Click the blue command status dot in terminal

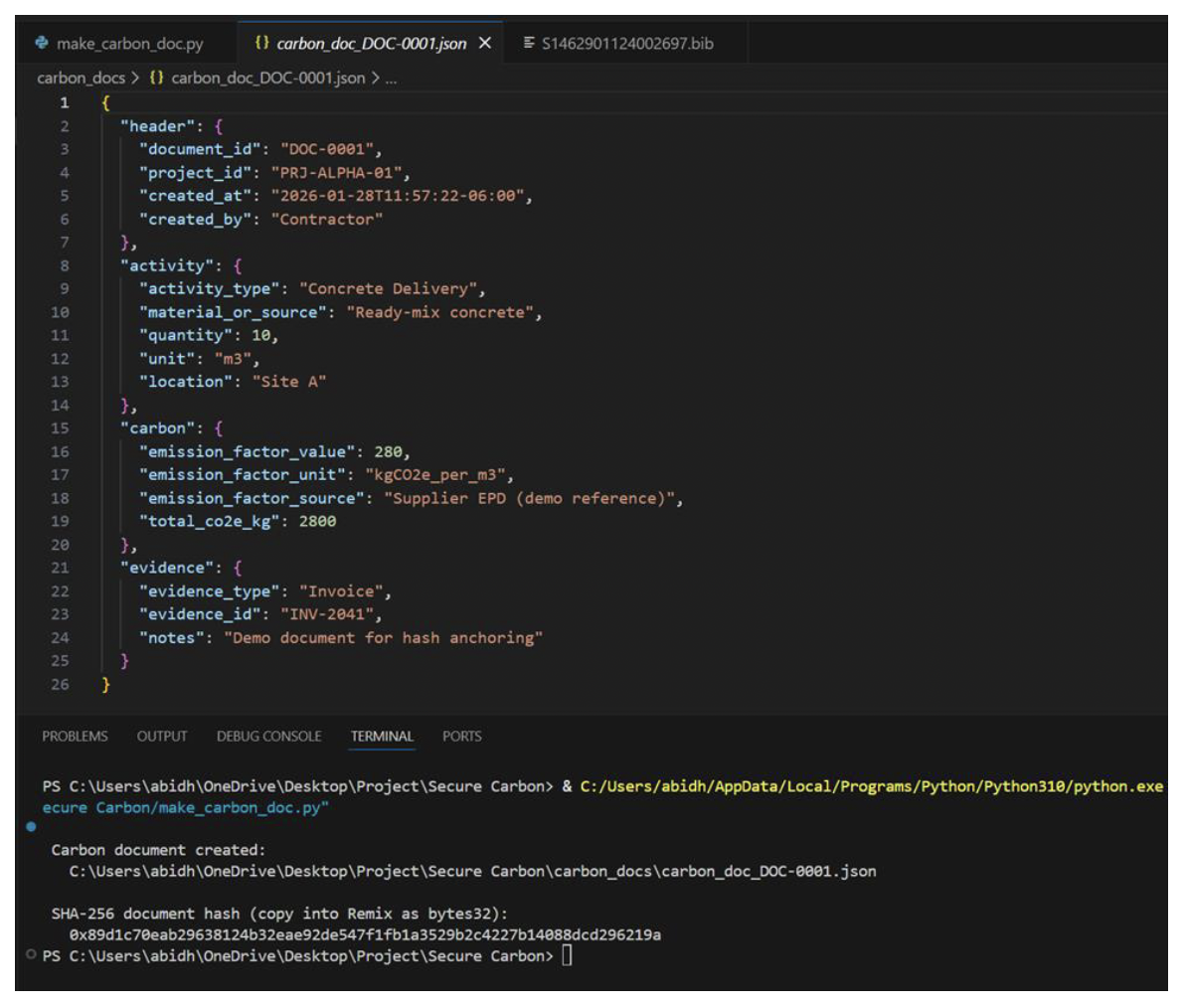(31, 826)
